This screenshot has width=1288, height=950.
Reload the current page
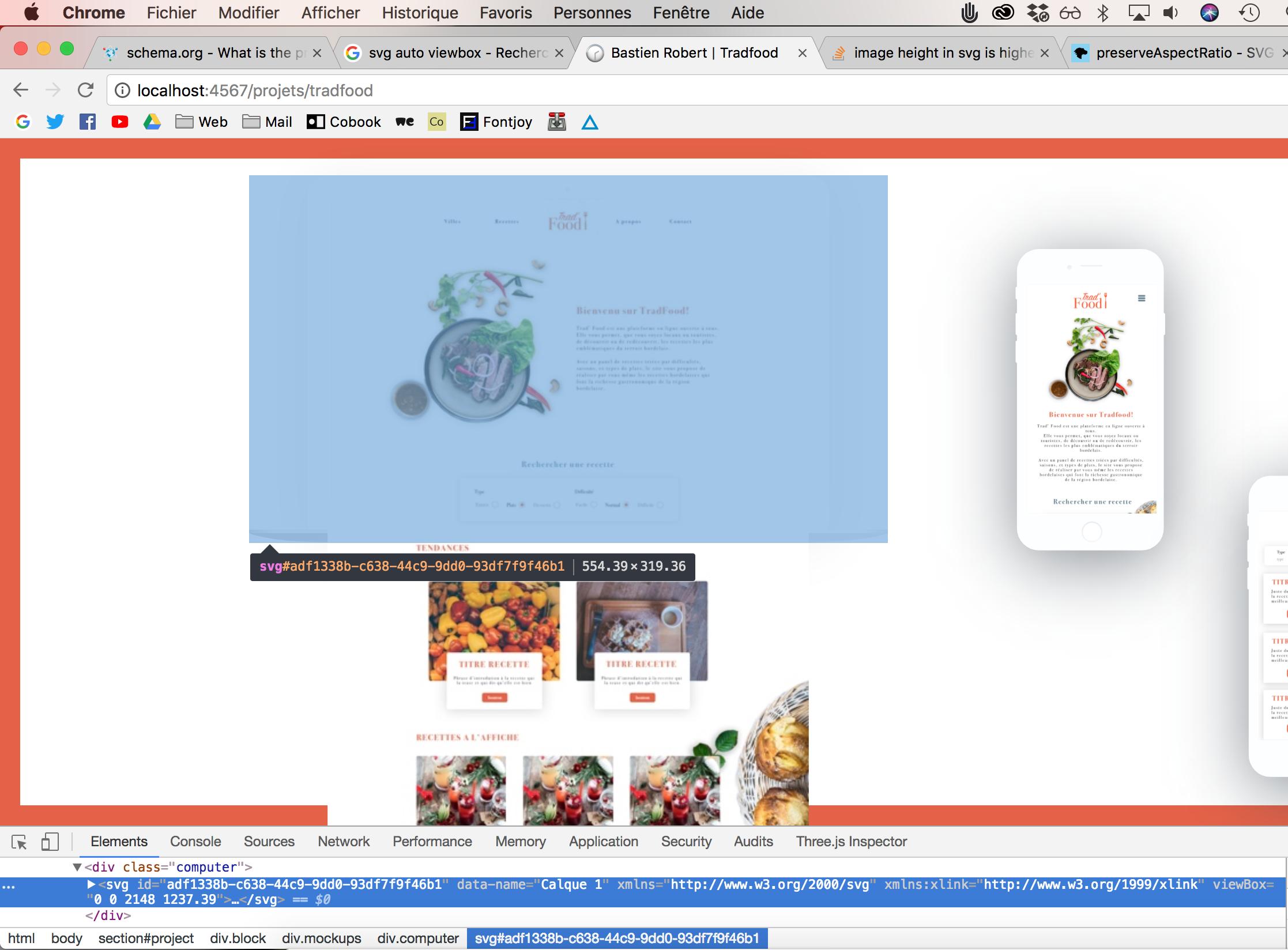point(85,90)
